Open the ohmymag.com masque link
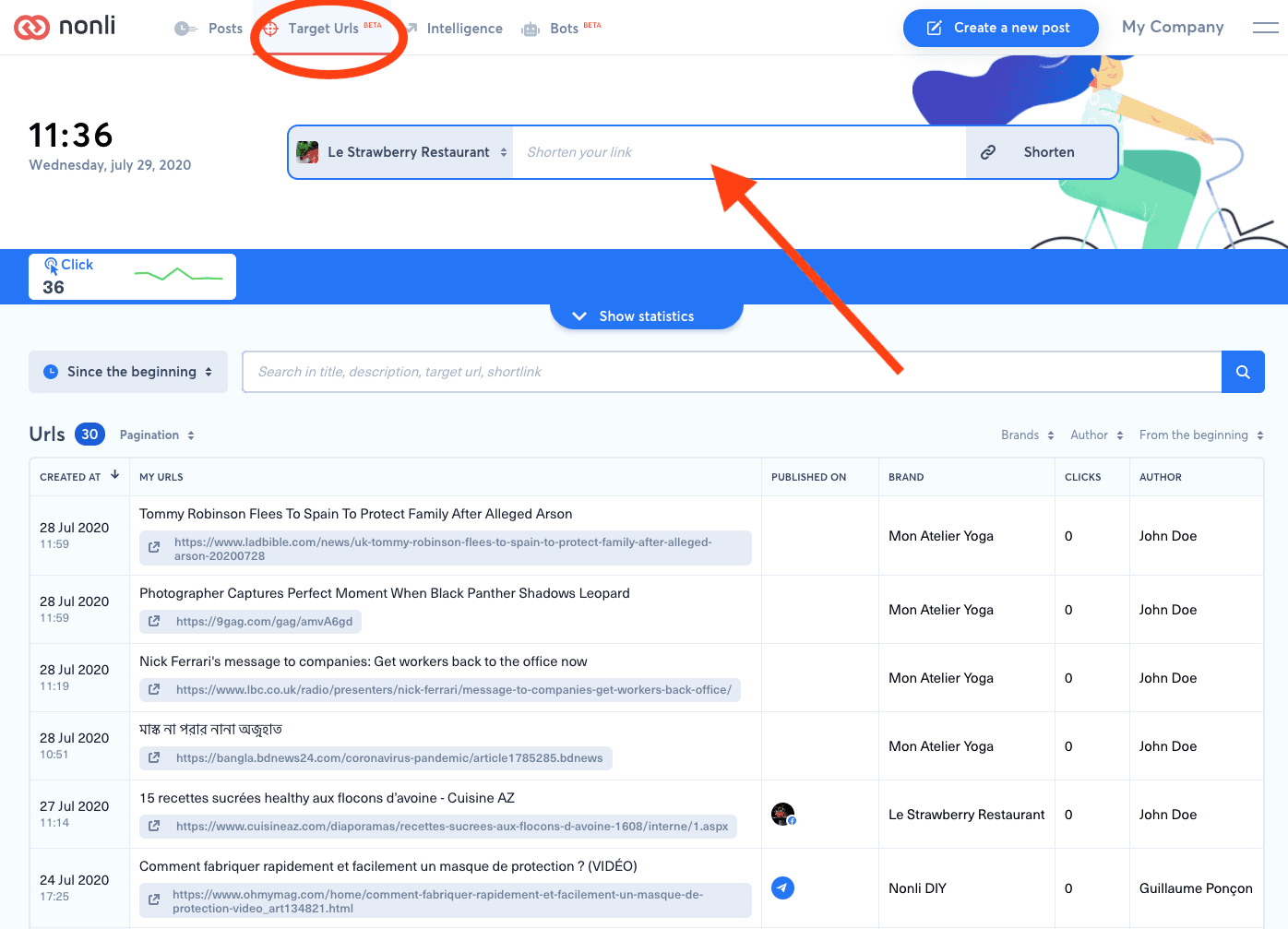Viewport: 1288px width, 929px height. [446, 901]
